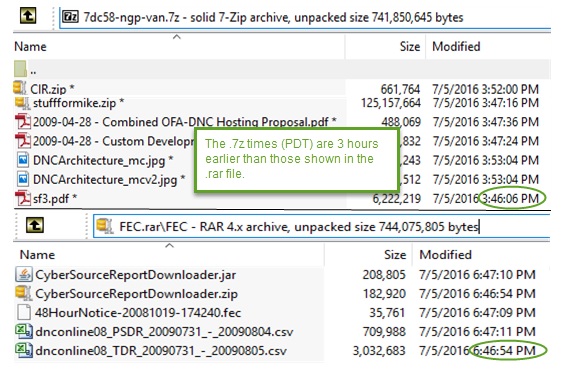
Task: Sort bottom pane by Modified column
Action: pos(446,254)
